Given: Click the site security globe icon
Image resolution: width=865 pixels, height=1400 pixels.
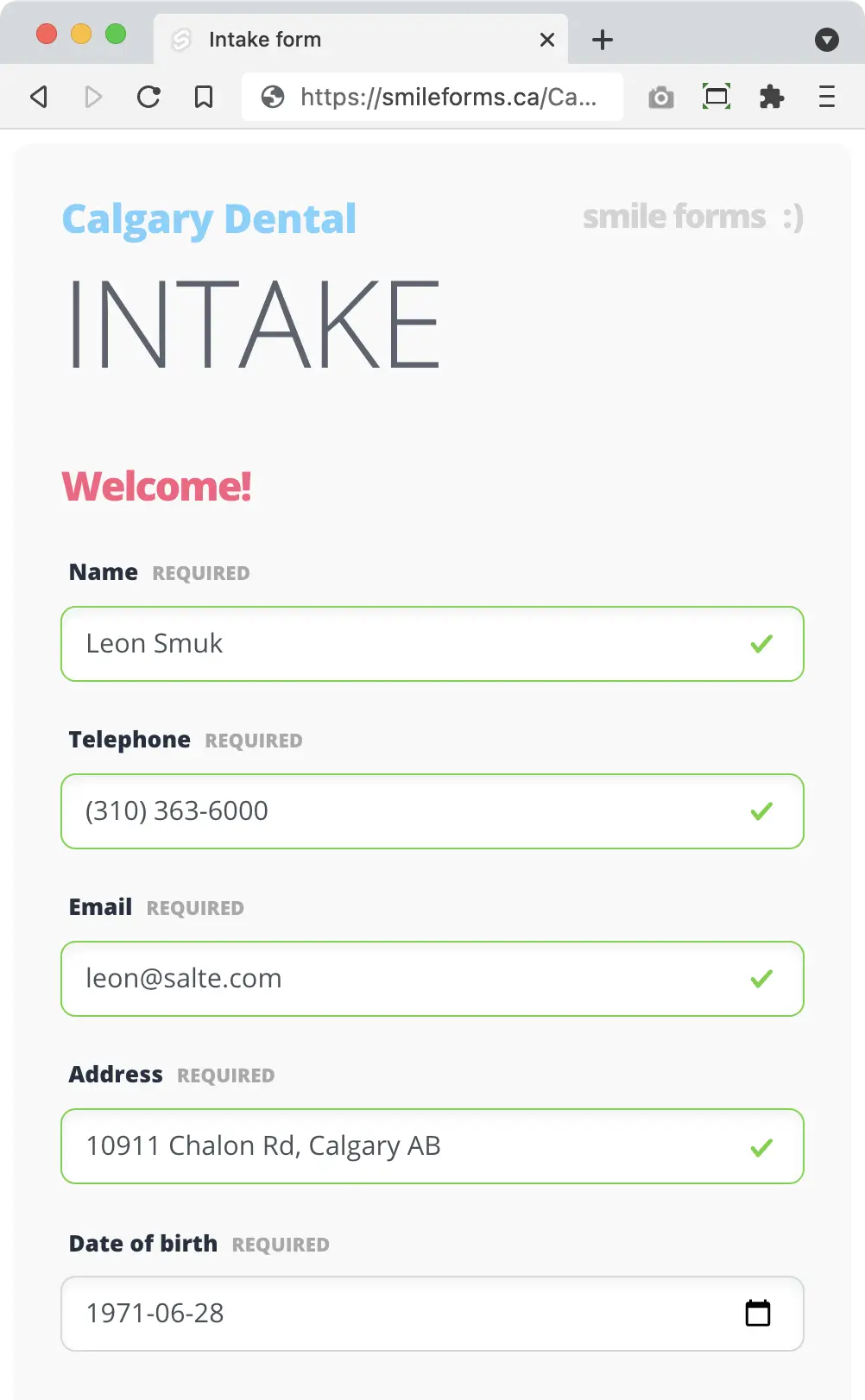Looking at the screenshot, I should [x=273, y=97].
